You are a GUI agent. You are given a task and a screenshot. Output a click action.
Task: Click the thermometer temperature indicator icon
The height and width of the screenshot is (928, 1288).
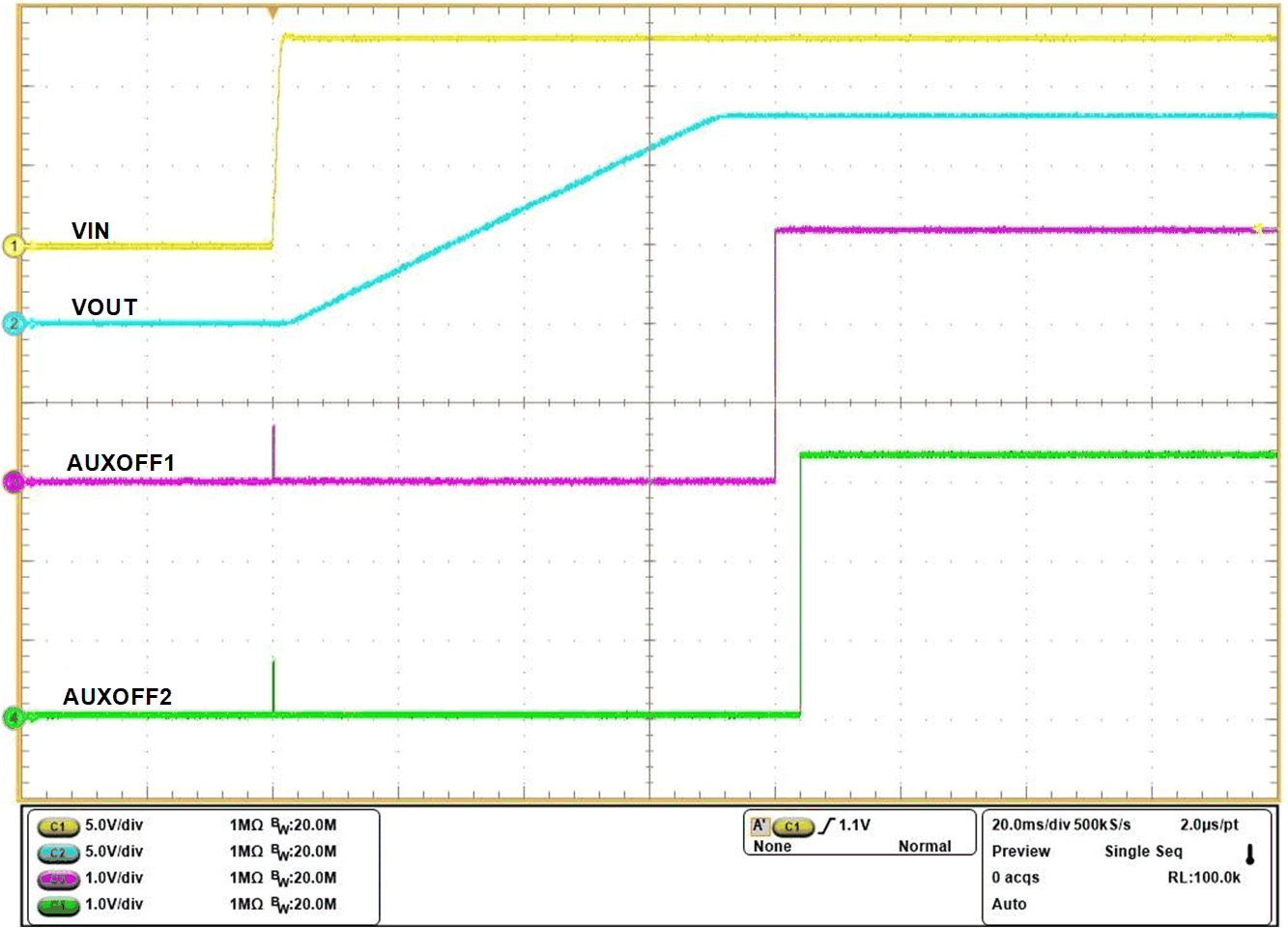(x=1249, y=855)
